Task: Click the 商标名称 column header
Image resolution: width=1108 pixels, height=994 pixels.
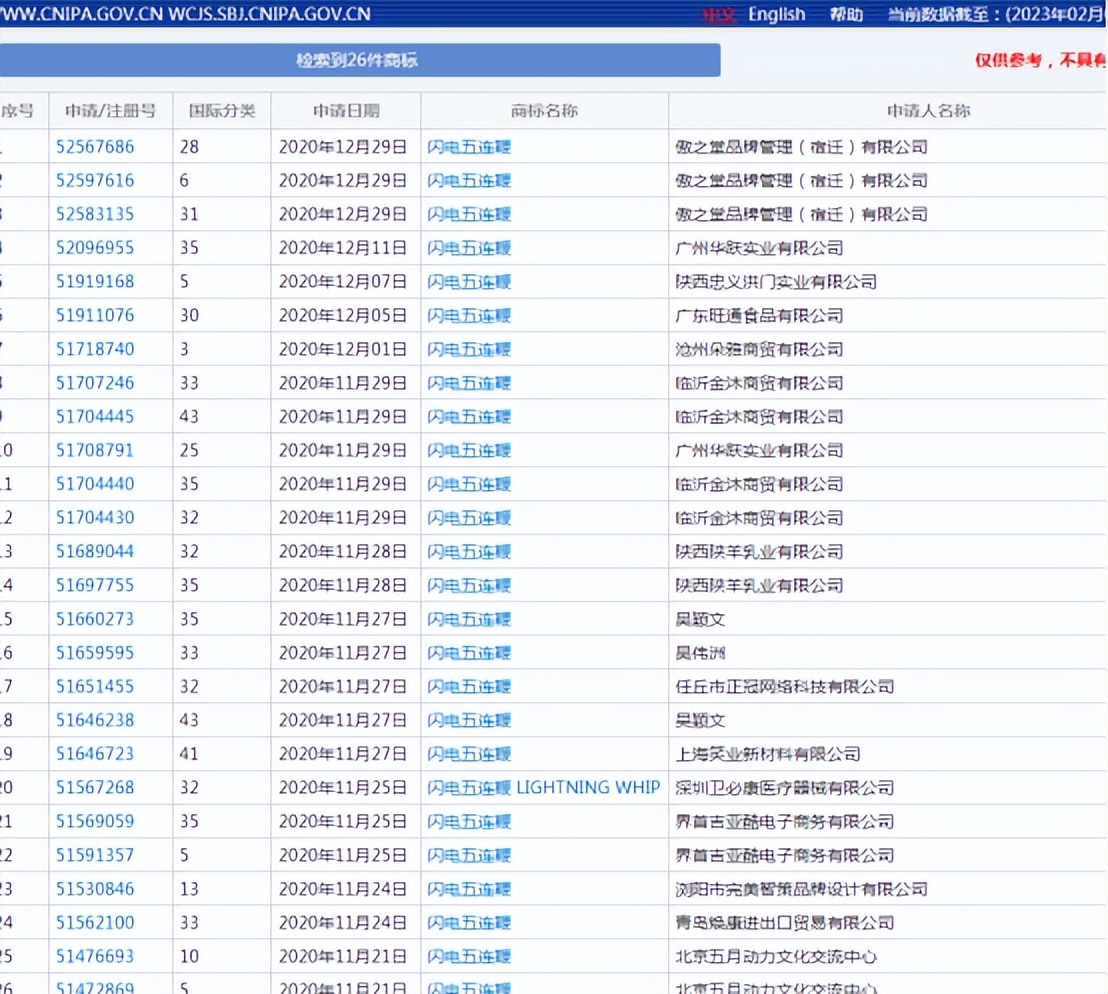Action: [x=544, y=111]
